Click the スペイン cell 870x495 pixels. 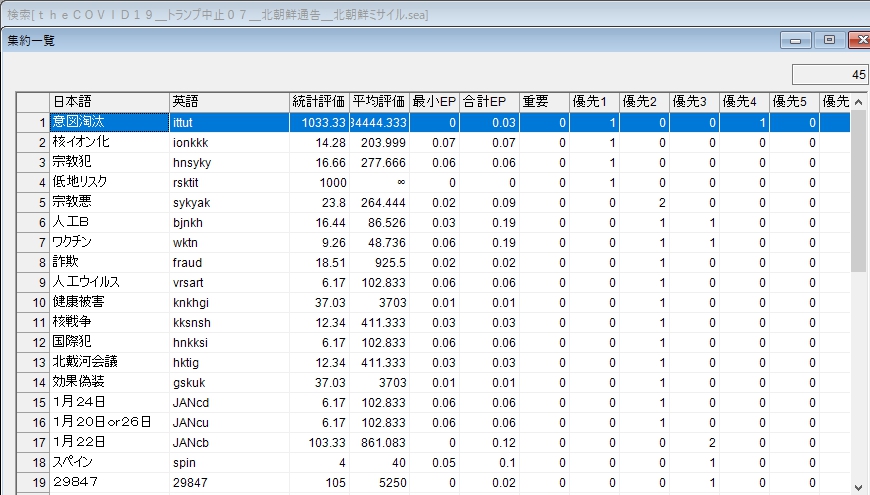point(109,462)
